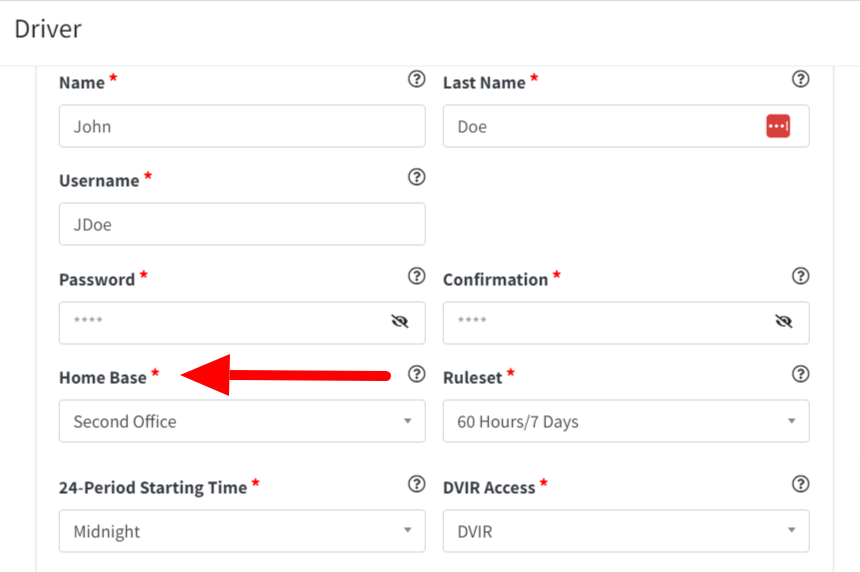This screenshot has height=572, width=860.
Task: Click help icon next to DVIR Access
Action: coord(800,484)
